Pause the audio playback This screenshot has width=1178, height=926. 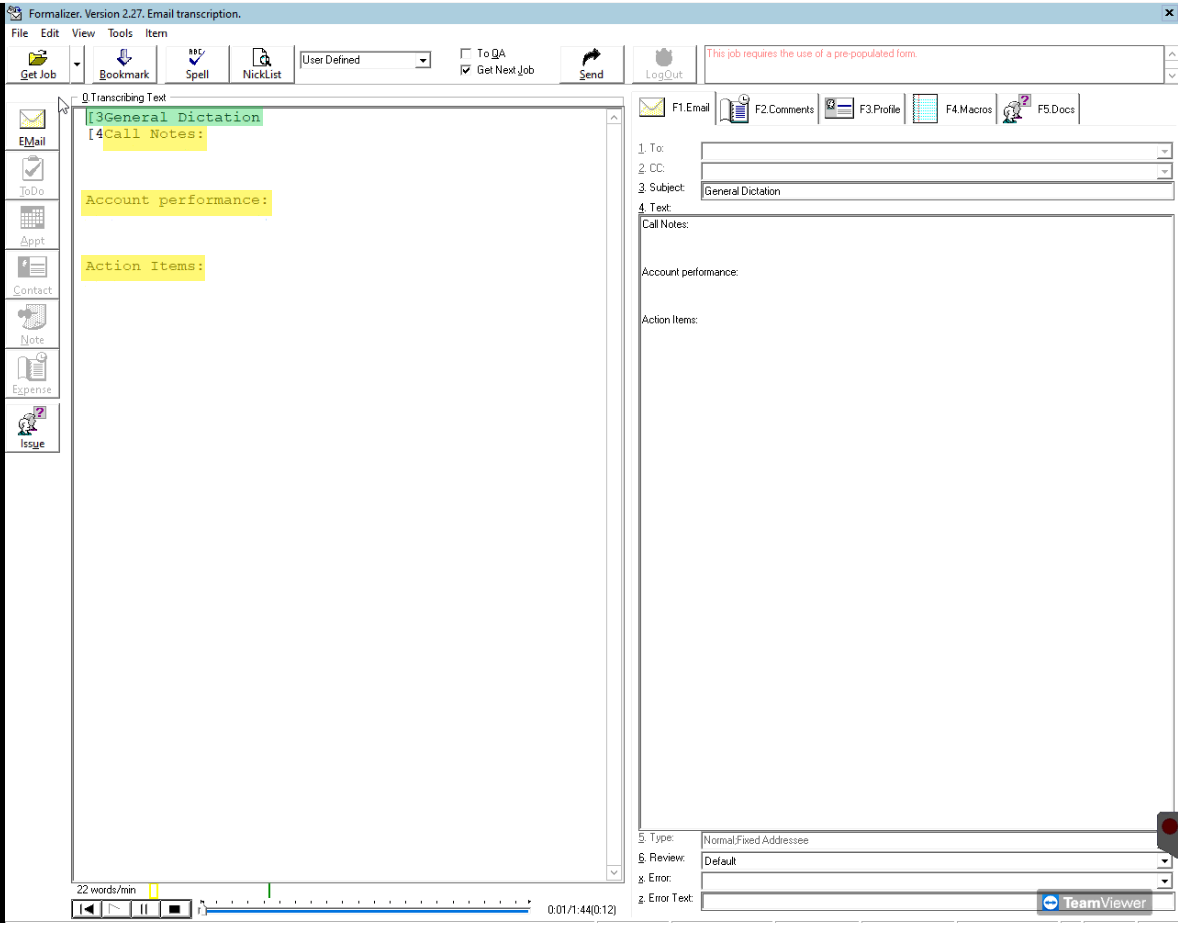click(x=144, y=909)
